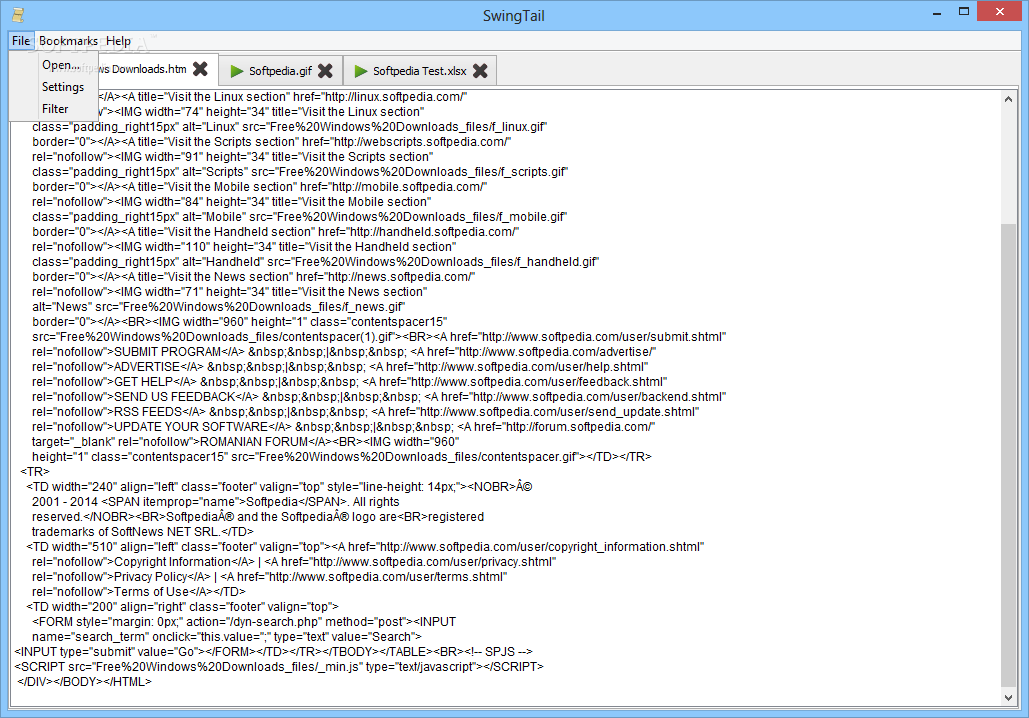Maximize the SwingTail window

click(964, 11)
